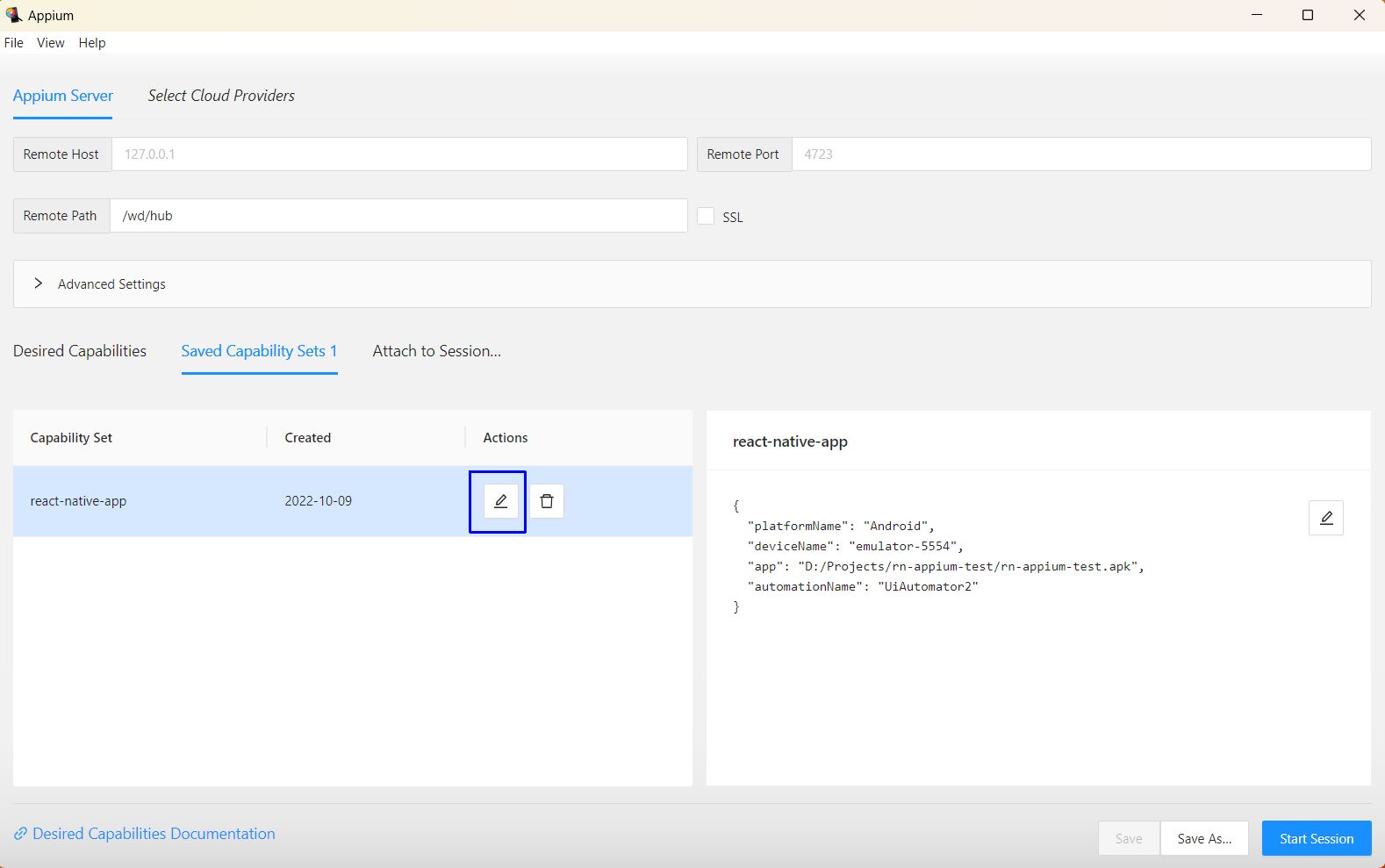Enable the SSL checkbox

(706, 216)
